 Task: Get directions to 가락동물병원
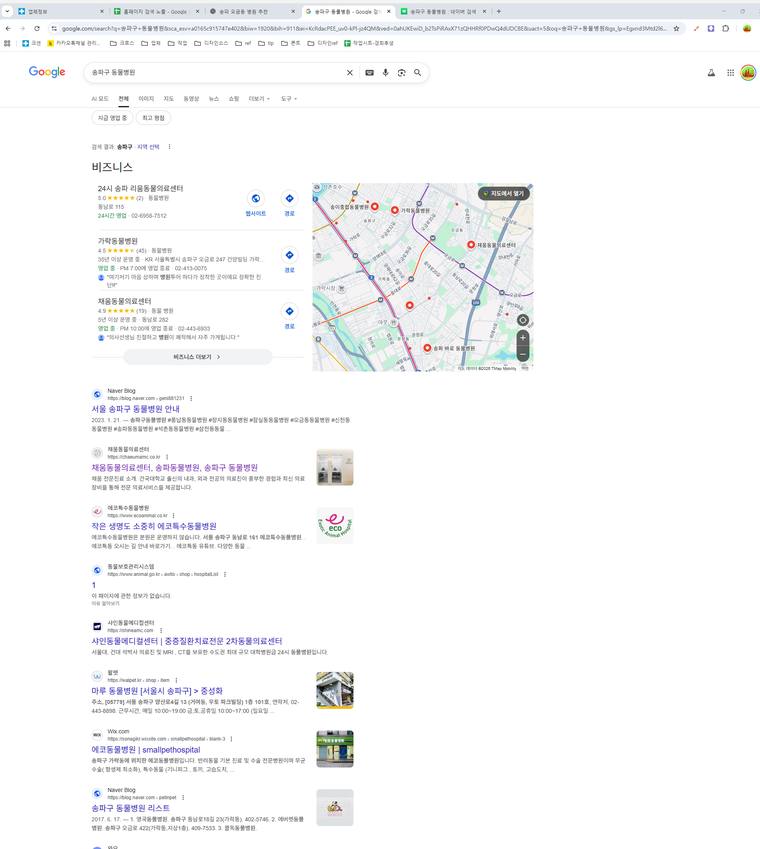290,260
